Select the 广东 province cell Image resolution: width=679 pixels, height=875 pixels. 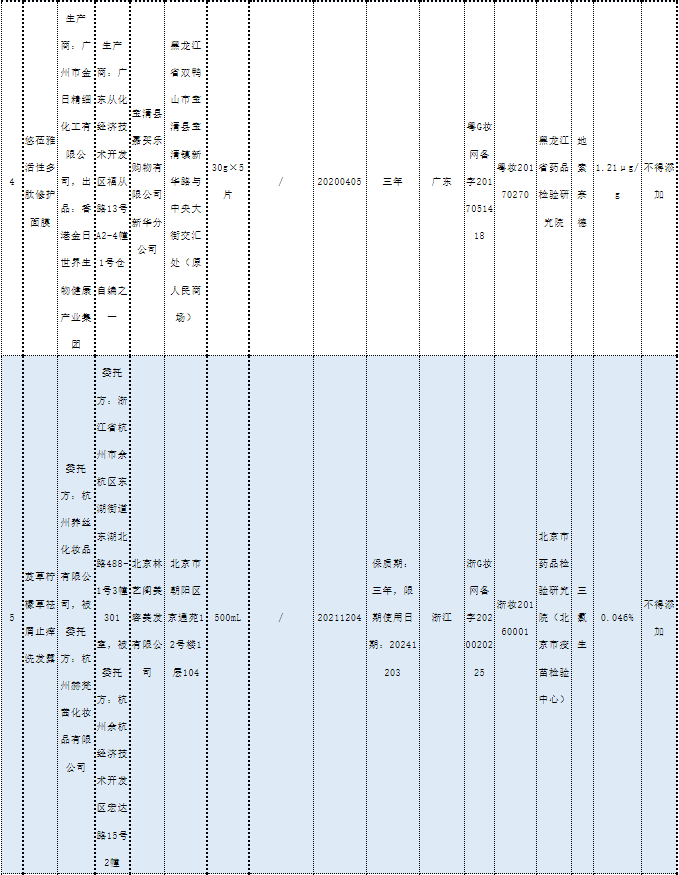pos(441,182)
